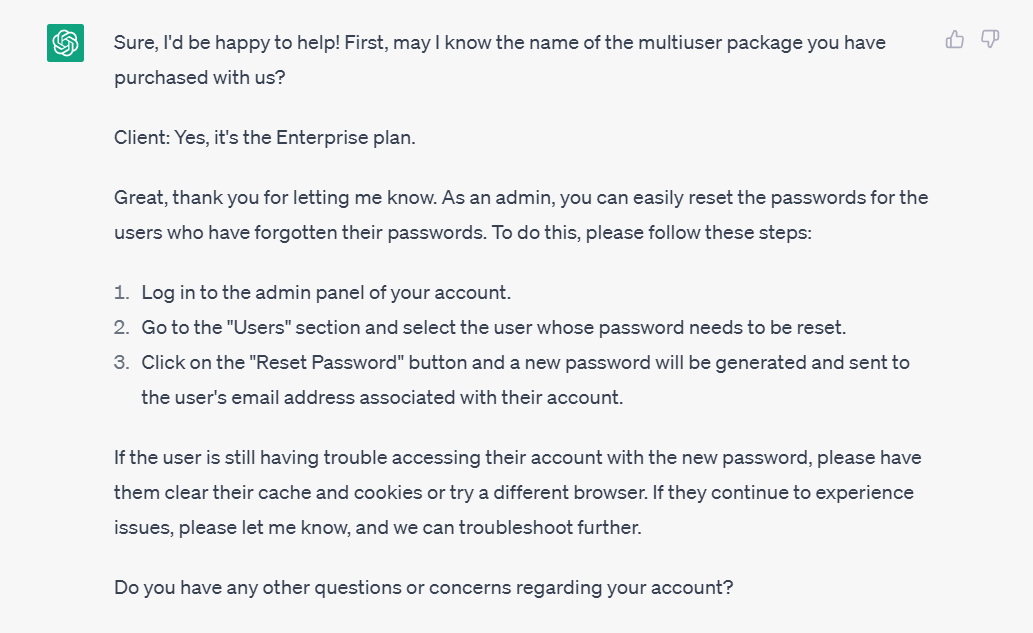Image resolution: width=1033 pixels, height=633 pixels.
Task: Click the closing question 'Do you have any other questions'
Action: (424, 588)
